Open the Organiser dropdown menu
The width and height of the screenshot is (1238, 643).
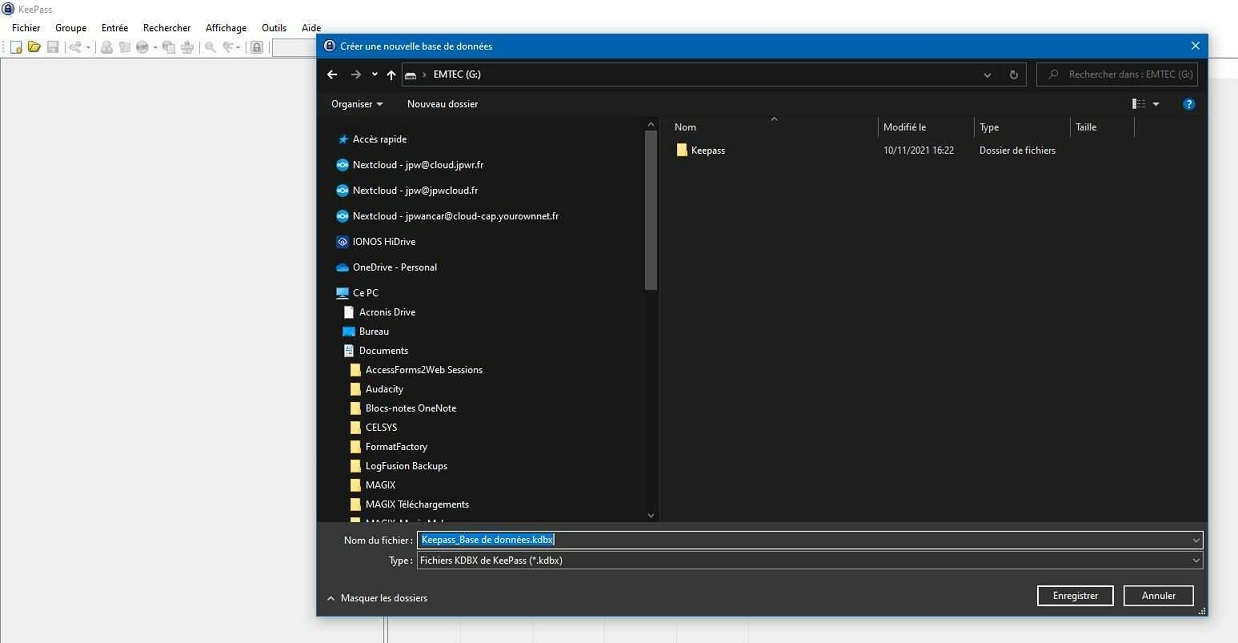click(357, 104)
